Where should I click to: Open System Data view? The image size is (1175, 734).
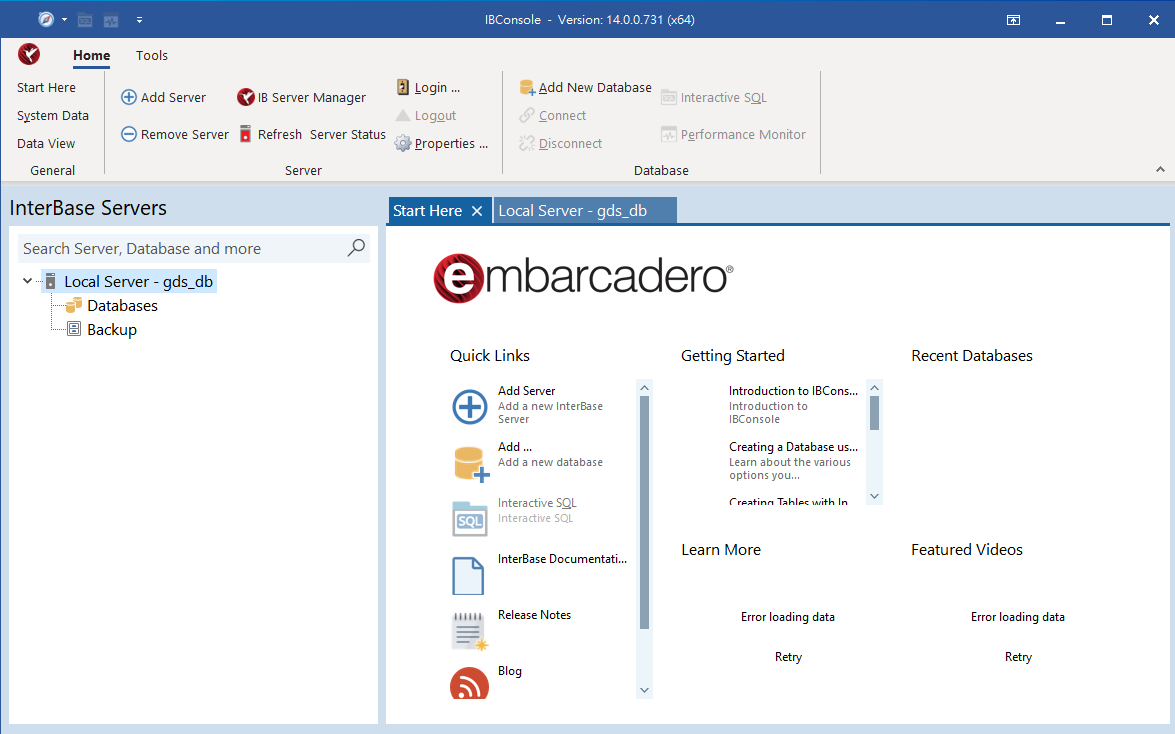click(53, 115)
